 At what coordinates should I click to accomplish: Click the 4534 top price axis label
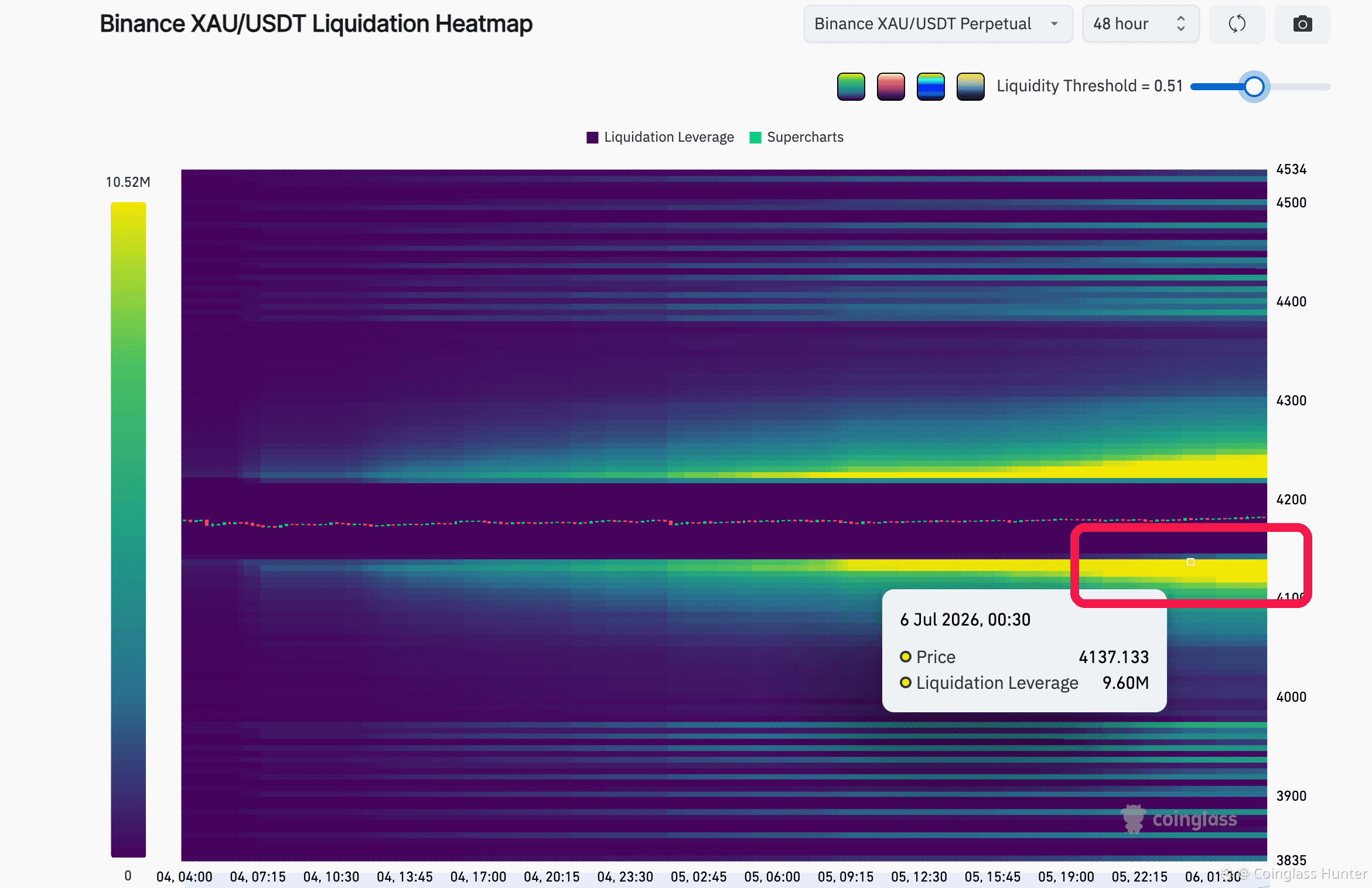1292,169
